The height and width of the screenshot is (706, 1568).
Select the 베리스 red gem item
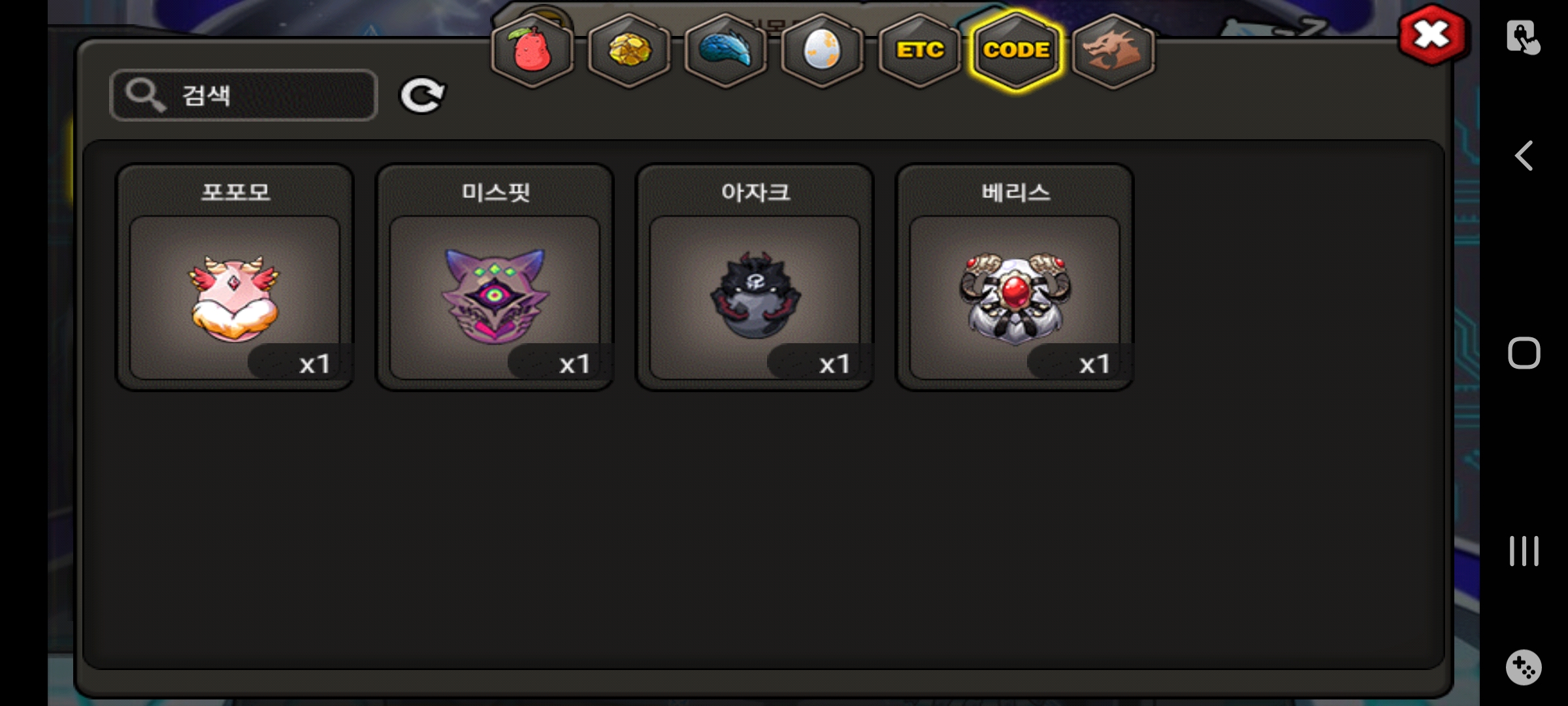(1015, 277)
